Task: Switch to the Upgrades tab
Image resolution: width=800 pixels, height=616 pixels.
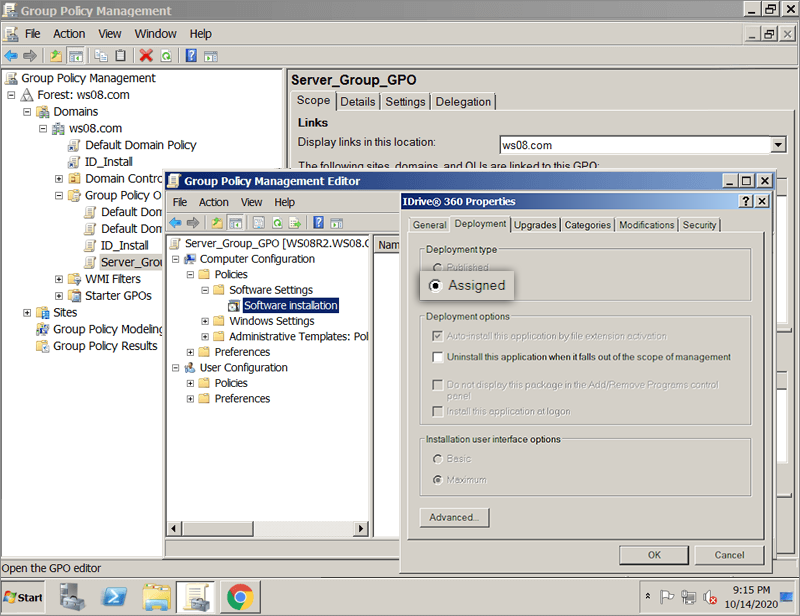Action: coord(535,225)
